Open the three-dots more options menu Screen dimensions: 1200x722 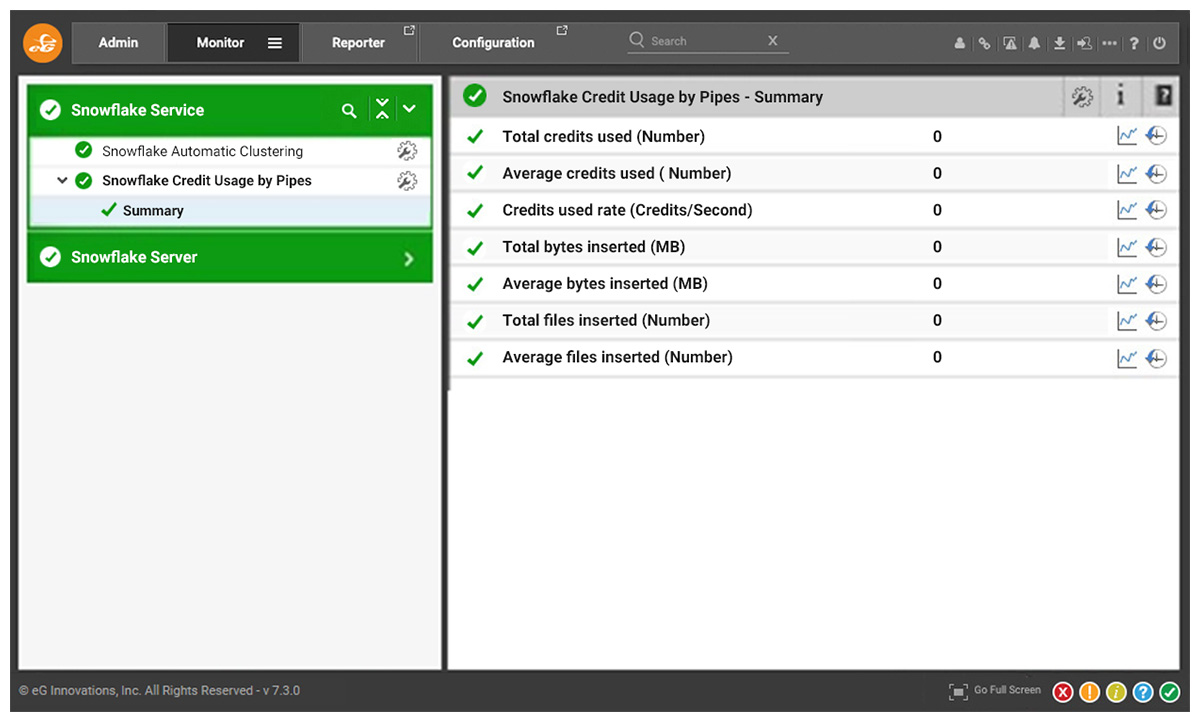[1109, 44]
